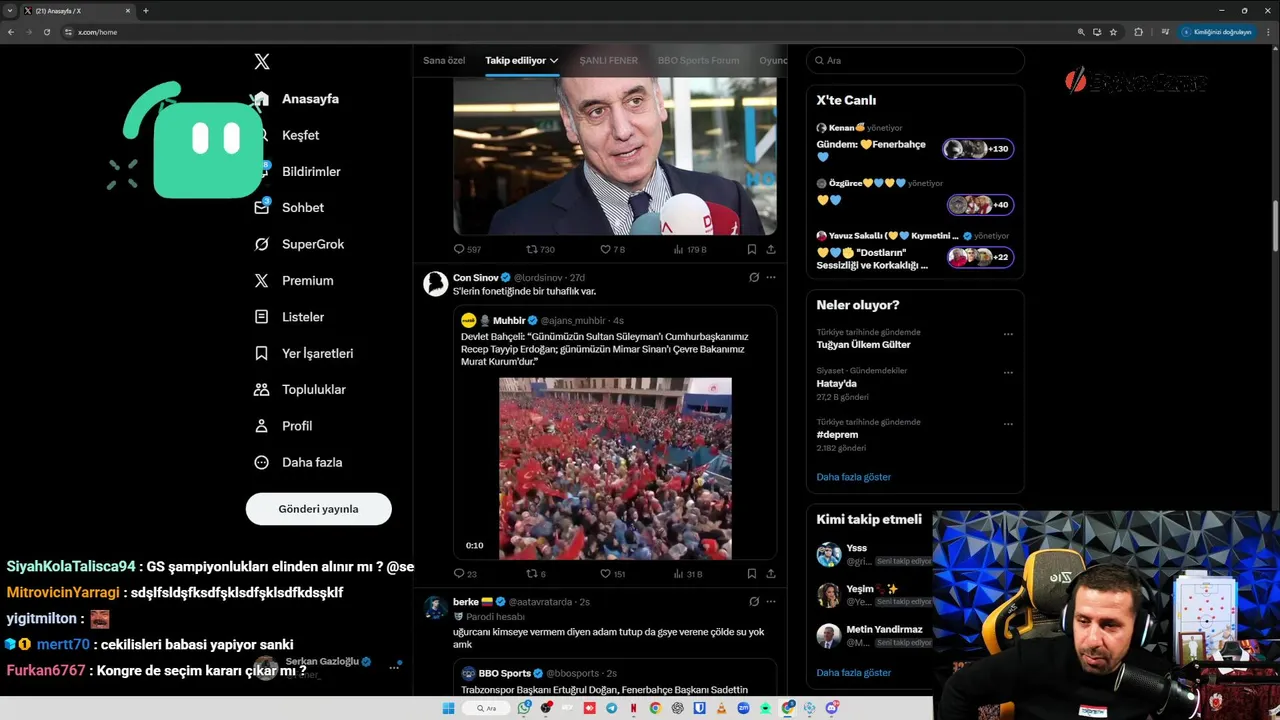
Task: Open options for Tuğyan Ülkem Gülter trend
Action: (1008, 334)
